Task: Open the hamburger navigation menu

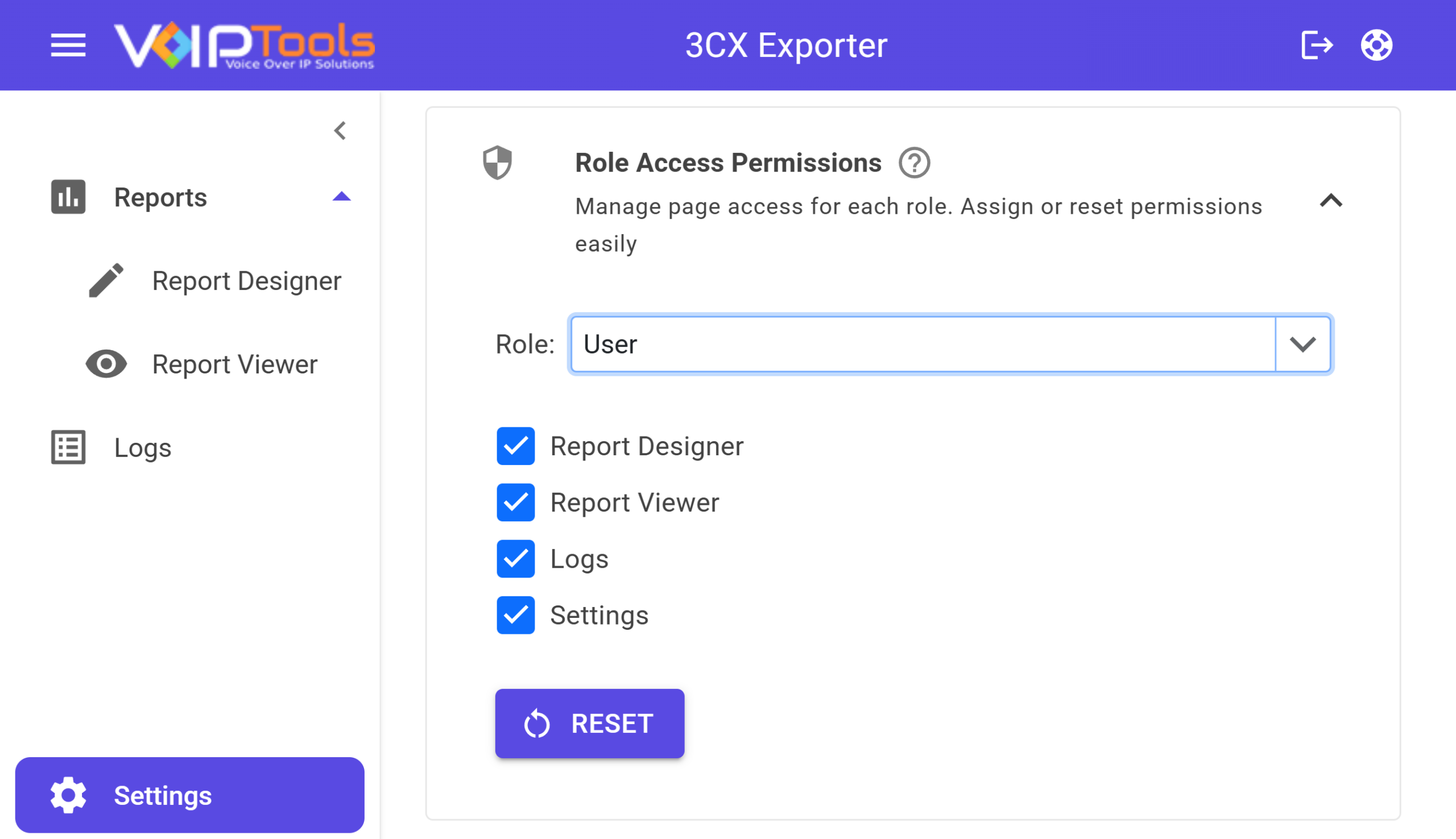Action: [x=68, y=45]
